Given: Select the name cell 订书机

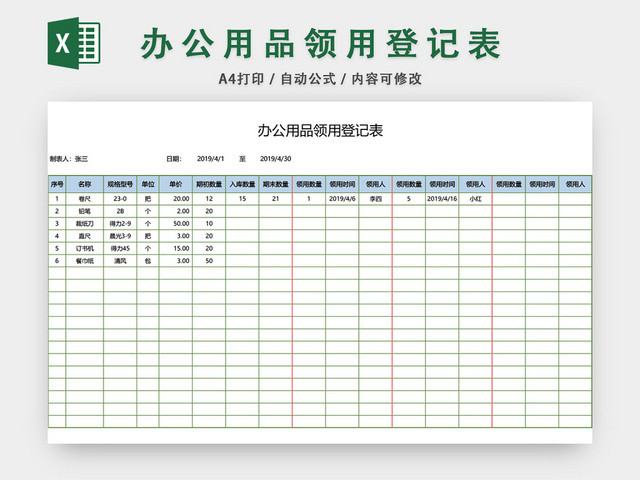Looking at the screenshot, I should coord(84,248).
